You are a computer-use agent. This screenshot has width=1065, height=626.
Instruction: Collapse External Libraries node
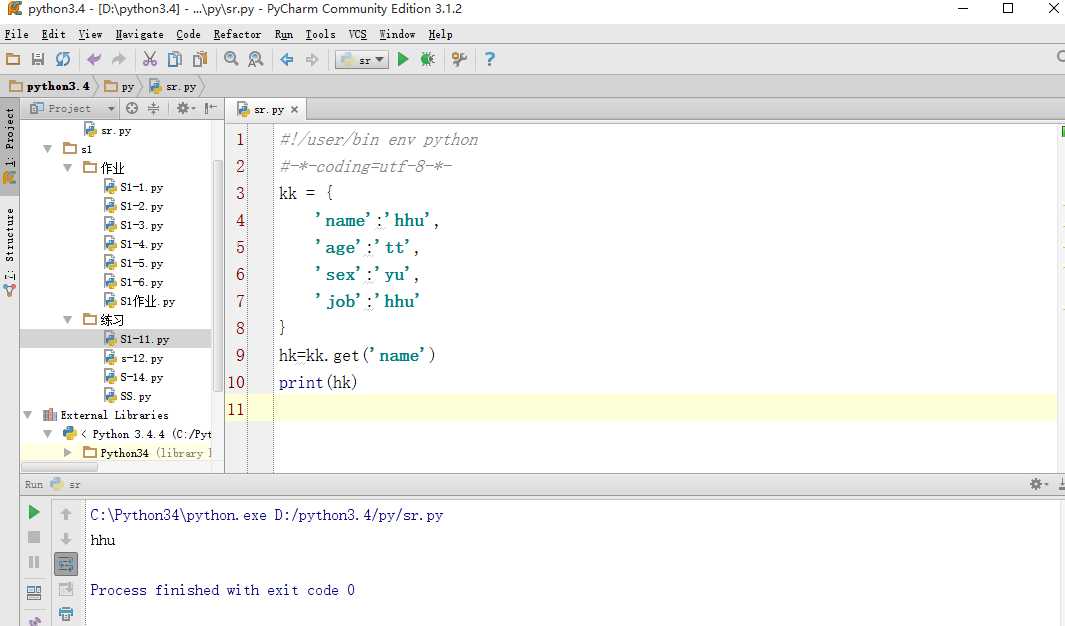pyautogui.click(x=28, y=415)
